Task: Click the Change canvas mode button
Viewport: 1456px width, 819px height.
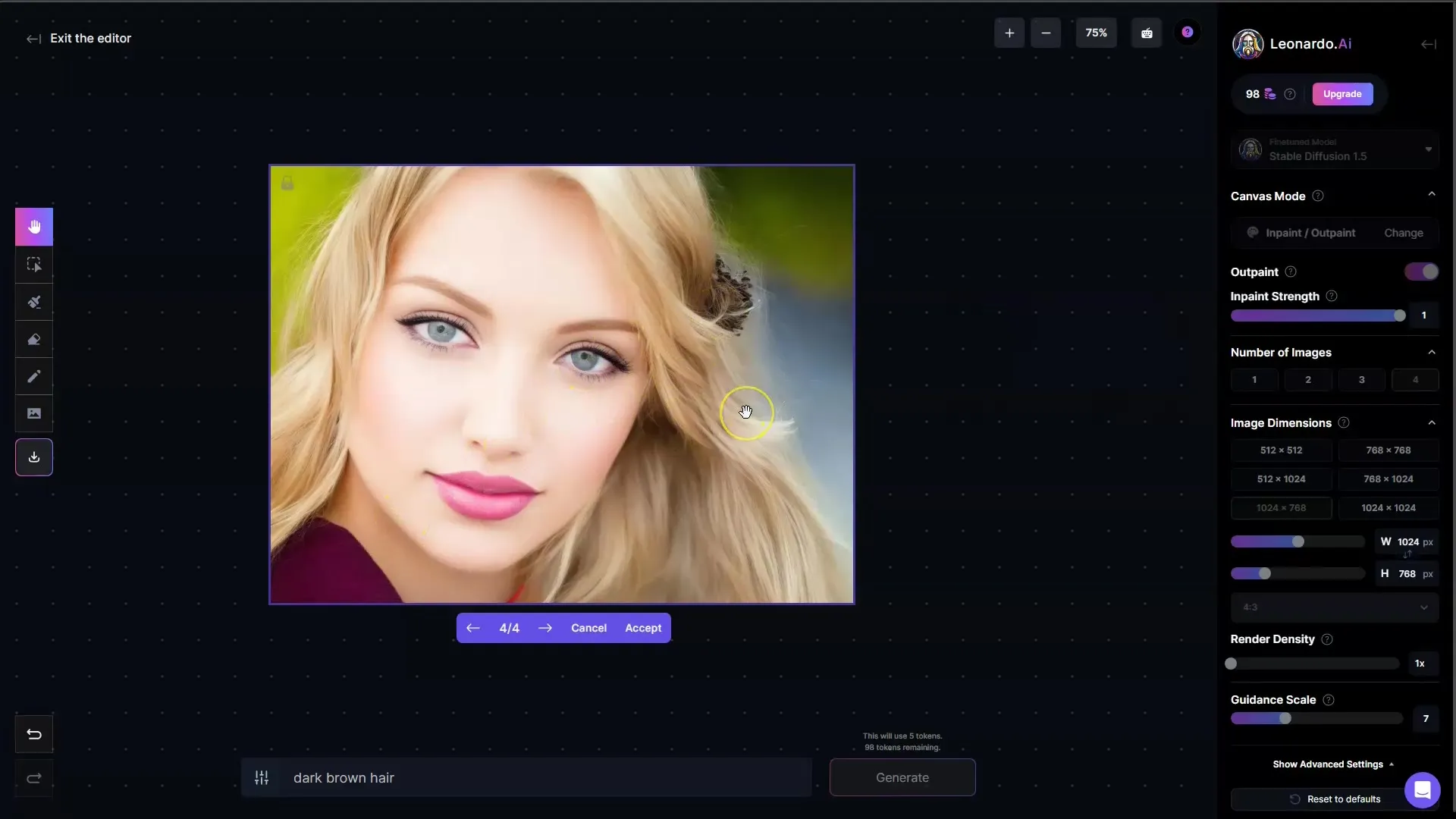Action: [x=1403, y=232]
